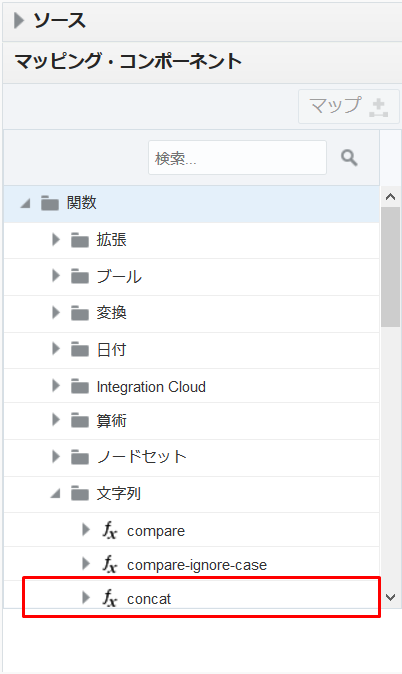Click the fx icon beside concat
Image resolution: width=402 pixels, height=674 pixels.
tap(110, 598)
